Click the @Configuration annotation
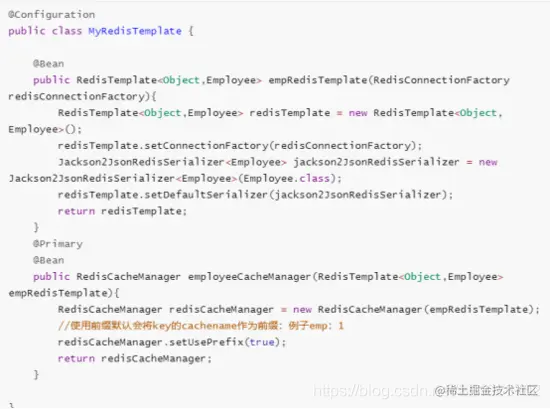This screenshot has height=409, width=550. coord(52,15)
